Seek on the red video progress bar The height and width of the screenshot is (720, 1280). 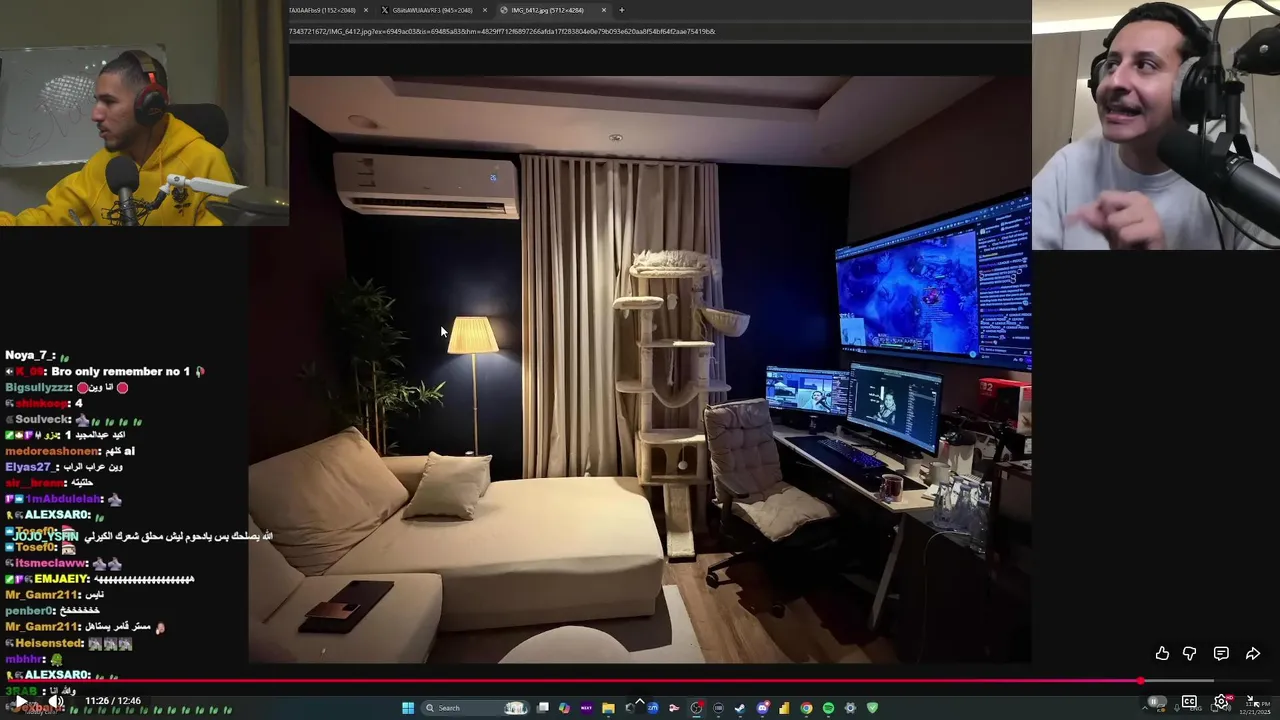640,681
